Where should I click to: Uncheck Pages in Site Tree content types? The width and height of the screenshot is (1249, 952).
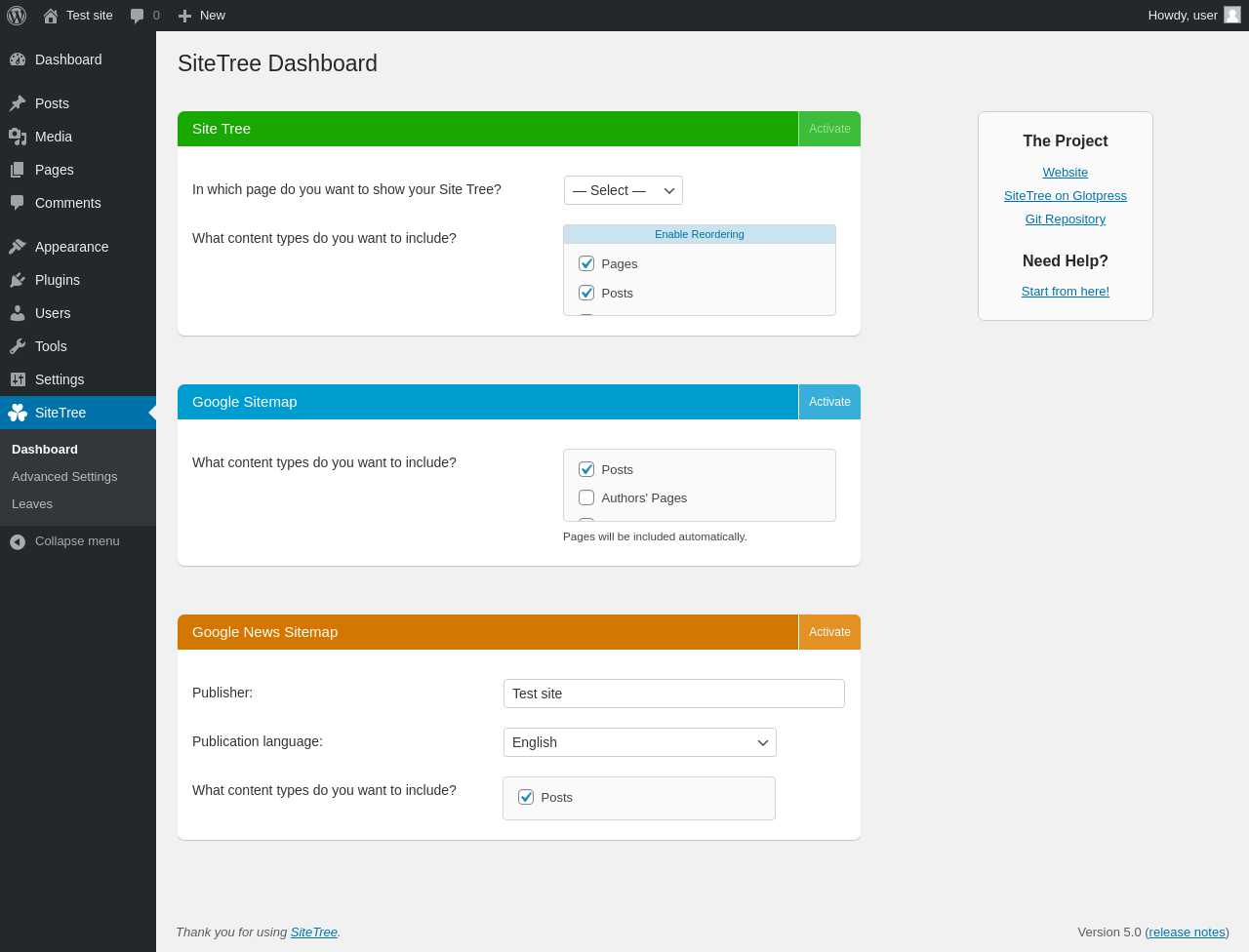click(586, 263)
